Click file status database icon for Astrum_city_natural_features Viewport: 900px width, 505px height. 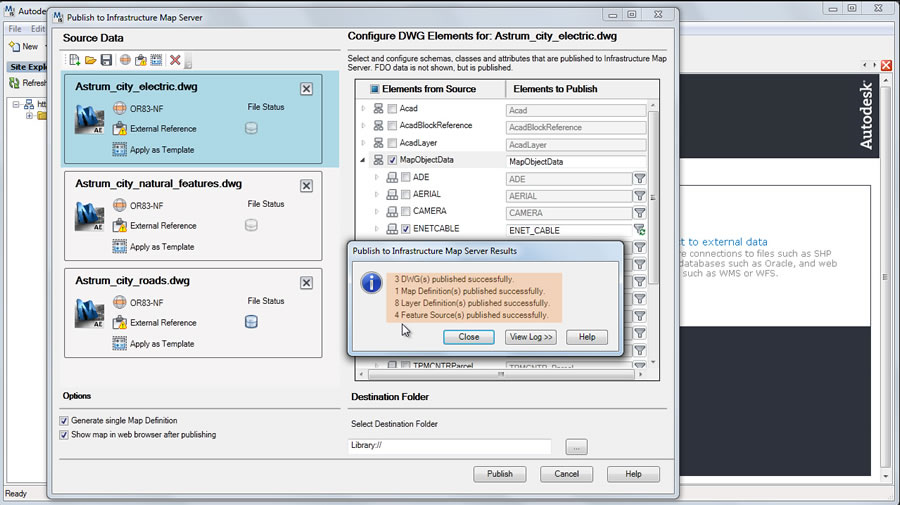(251, 225)
